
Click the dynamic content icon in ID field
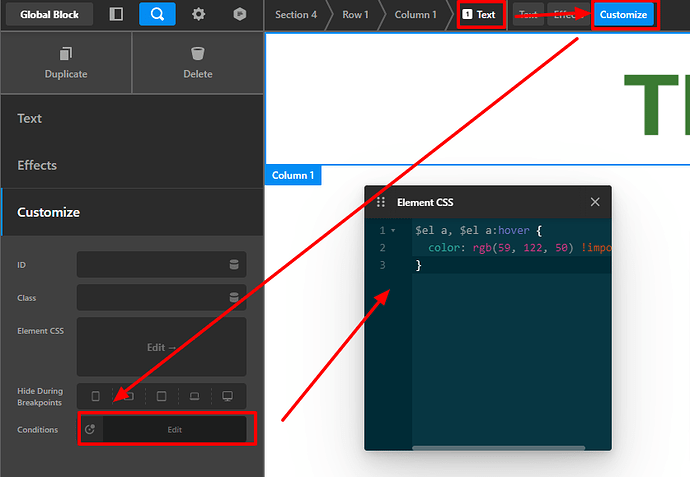234,265
